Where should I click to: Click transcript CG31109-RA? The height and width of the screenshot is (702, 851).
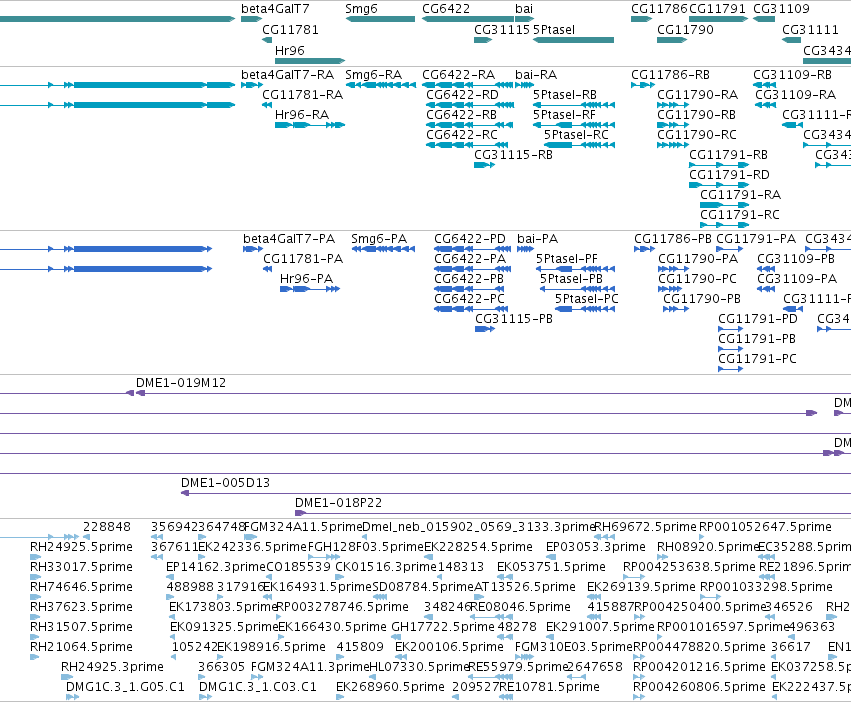click(796, 95)
